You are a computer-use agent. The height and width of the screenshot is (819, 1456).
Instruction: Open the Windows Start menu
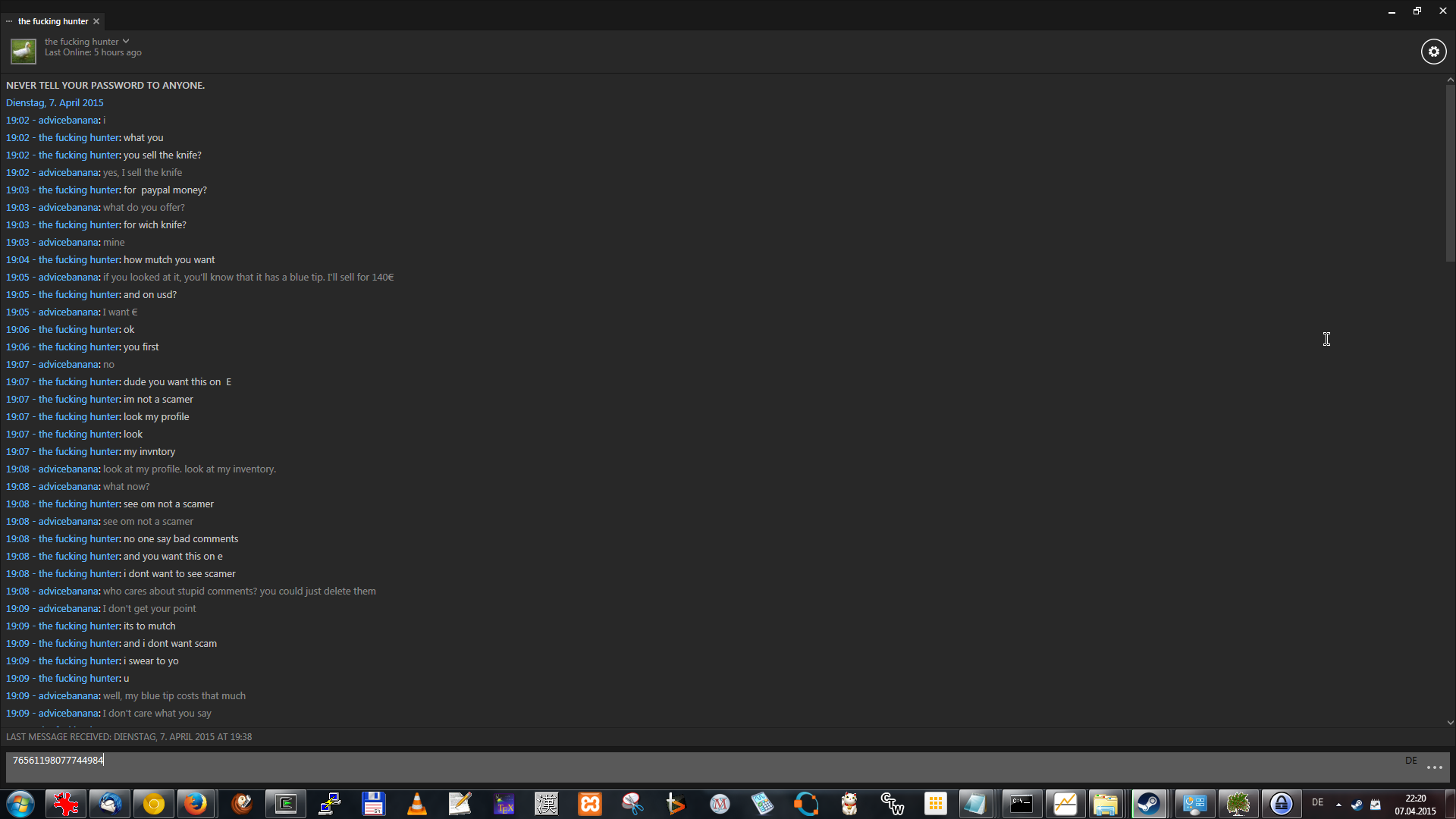[20, 804]
